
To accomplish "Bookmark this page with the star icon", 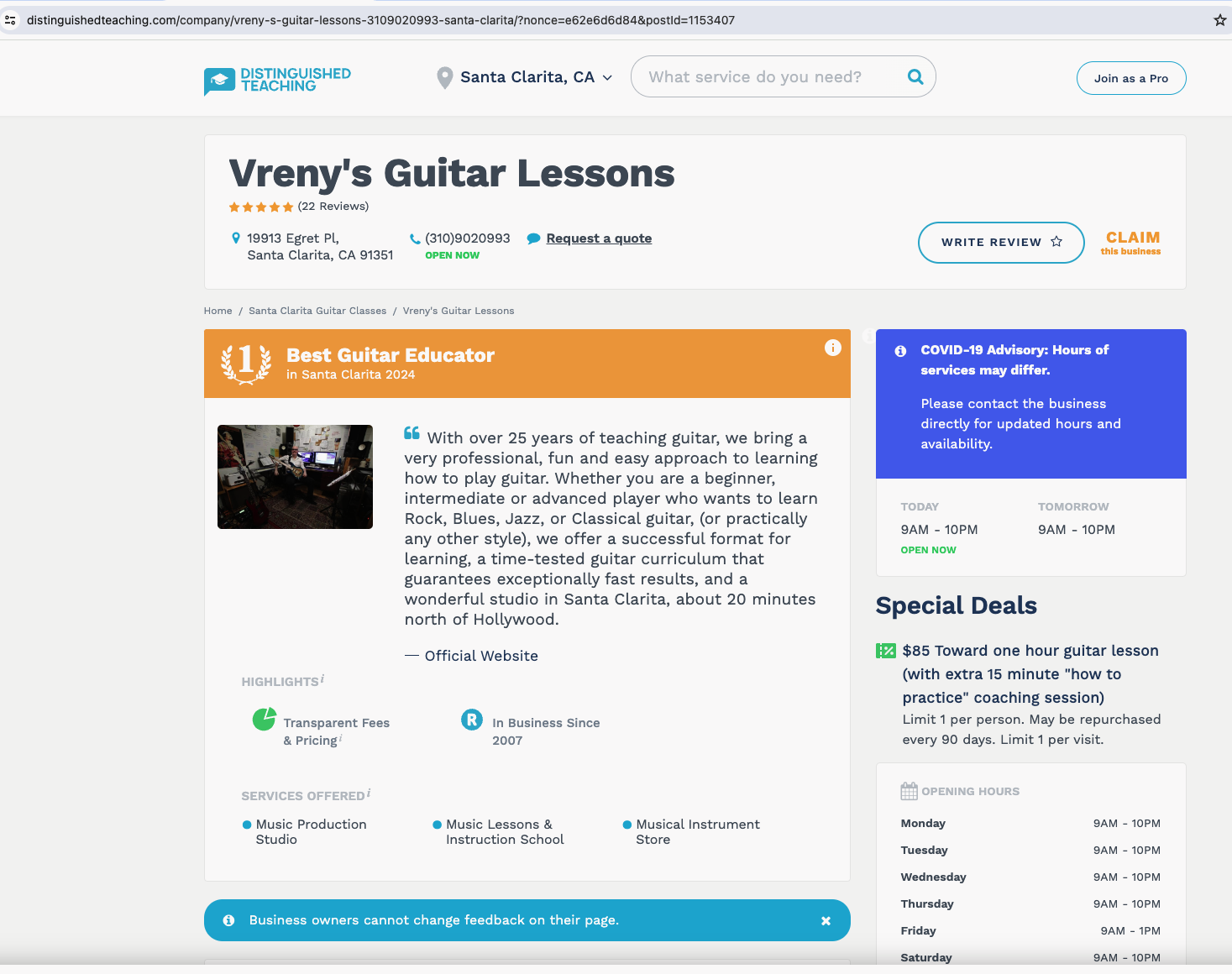I will [1219, 20].
